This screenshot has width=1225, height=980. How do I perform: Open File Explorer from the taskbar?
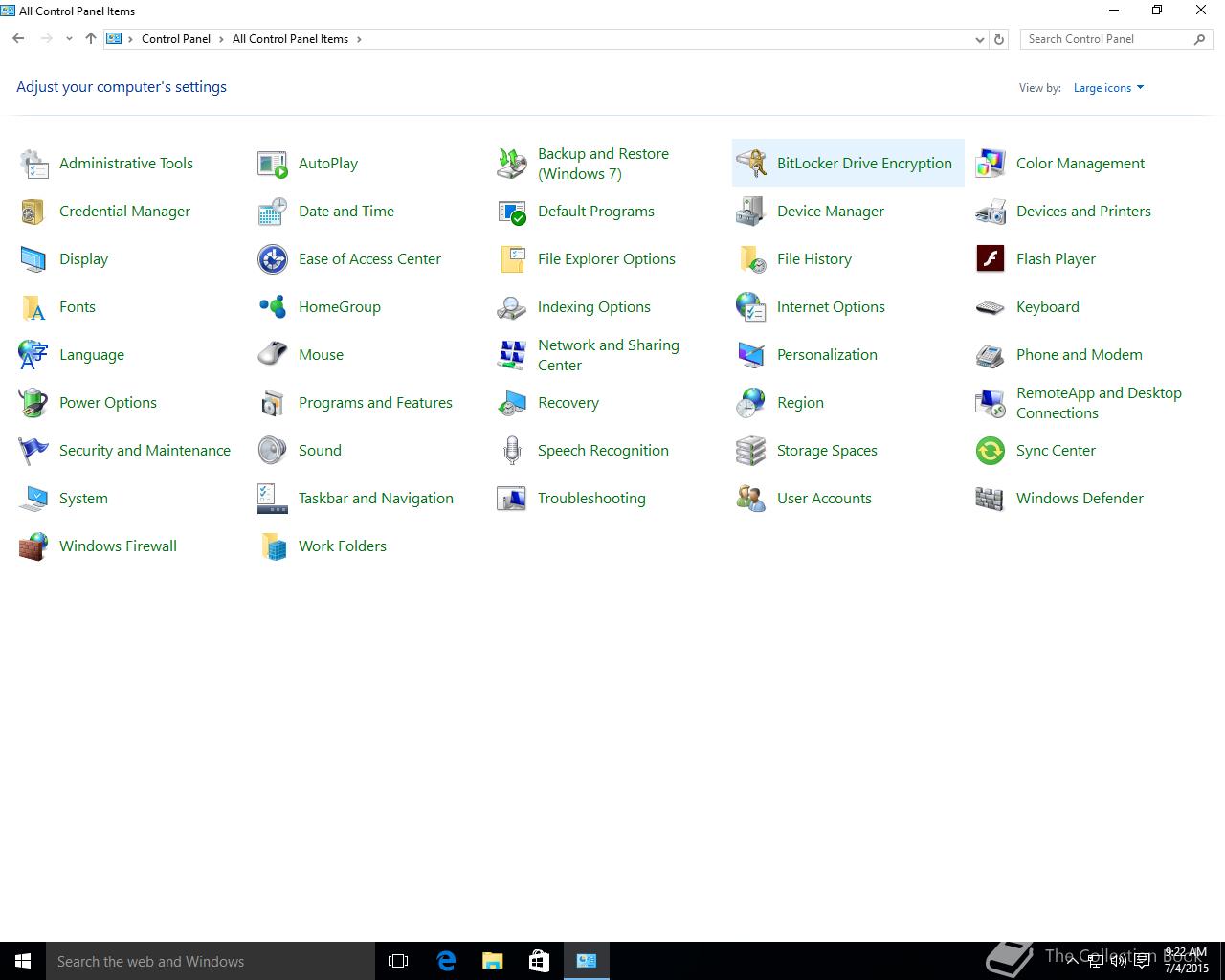[493, 961]
